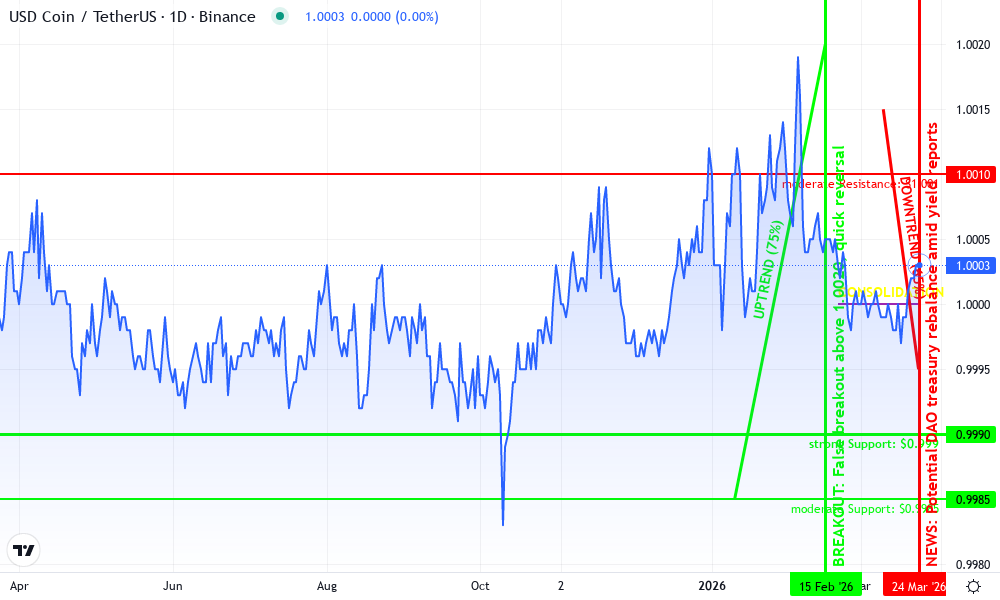Click the Jun label on time axis
Viewport: 1000px width, 600px height.
(x=173, y=586)
